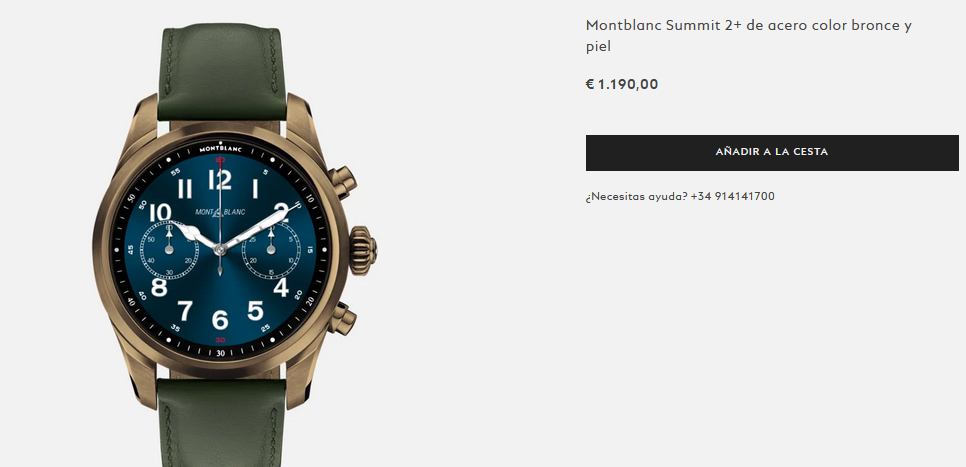Image resolution: width=966 pixels, height=467 pixels.
Task: Click the Montblanc logo on blue dial
Action: [x=220, y=213]
